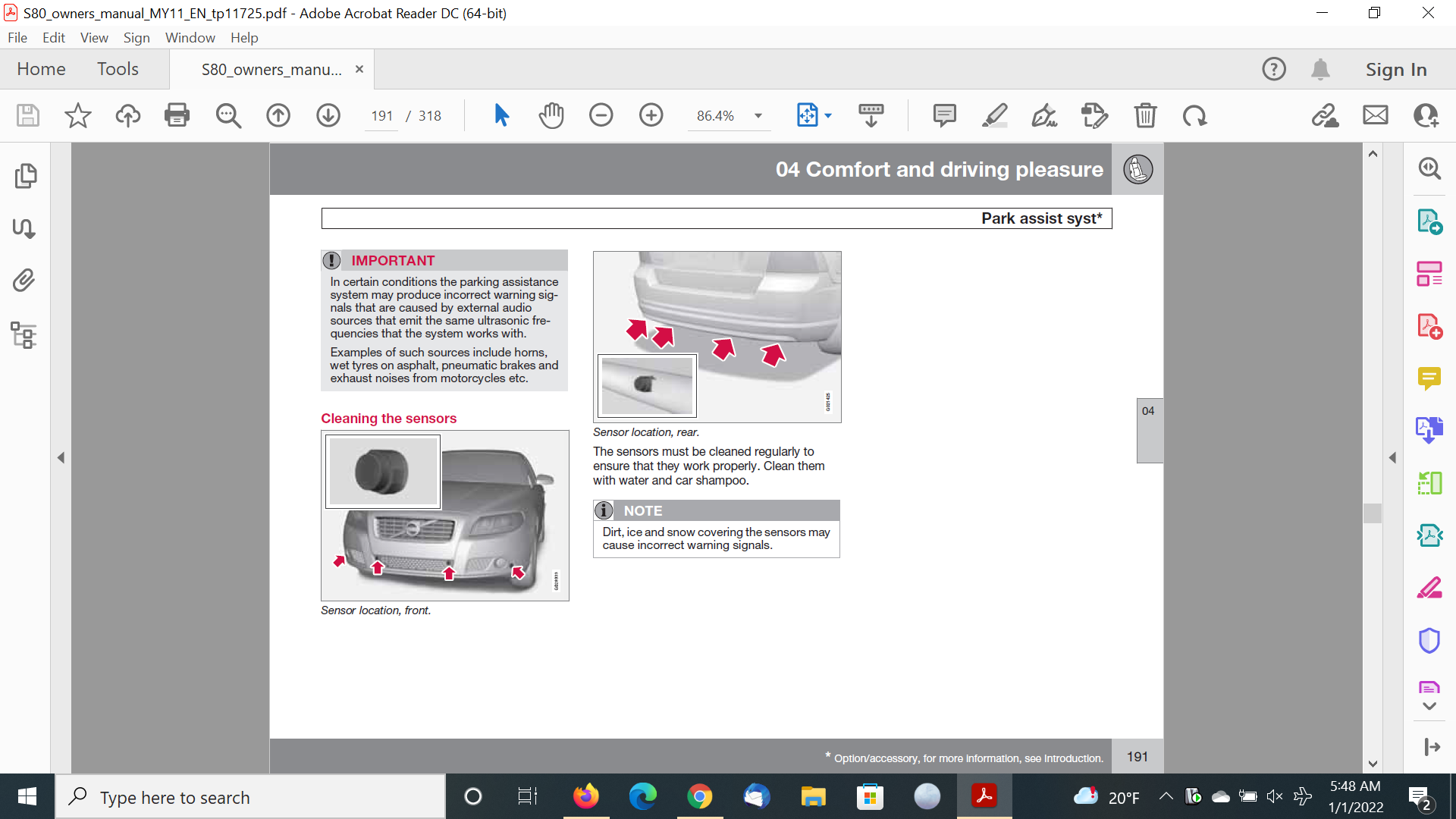Expand the left navigation pane arrow

point(61,458)
